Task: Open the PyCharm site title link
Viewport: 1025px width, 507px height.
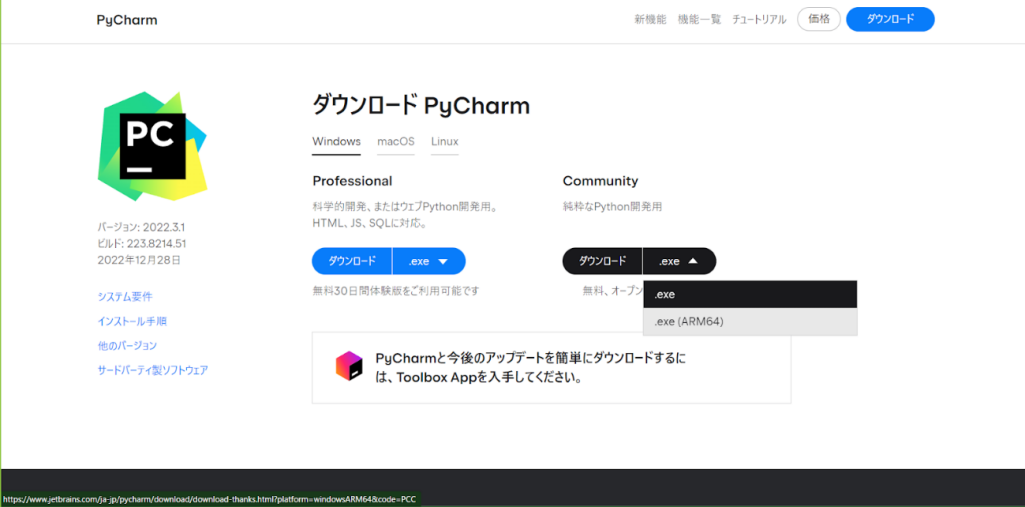Action: point(127,20)
